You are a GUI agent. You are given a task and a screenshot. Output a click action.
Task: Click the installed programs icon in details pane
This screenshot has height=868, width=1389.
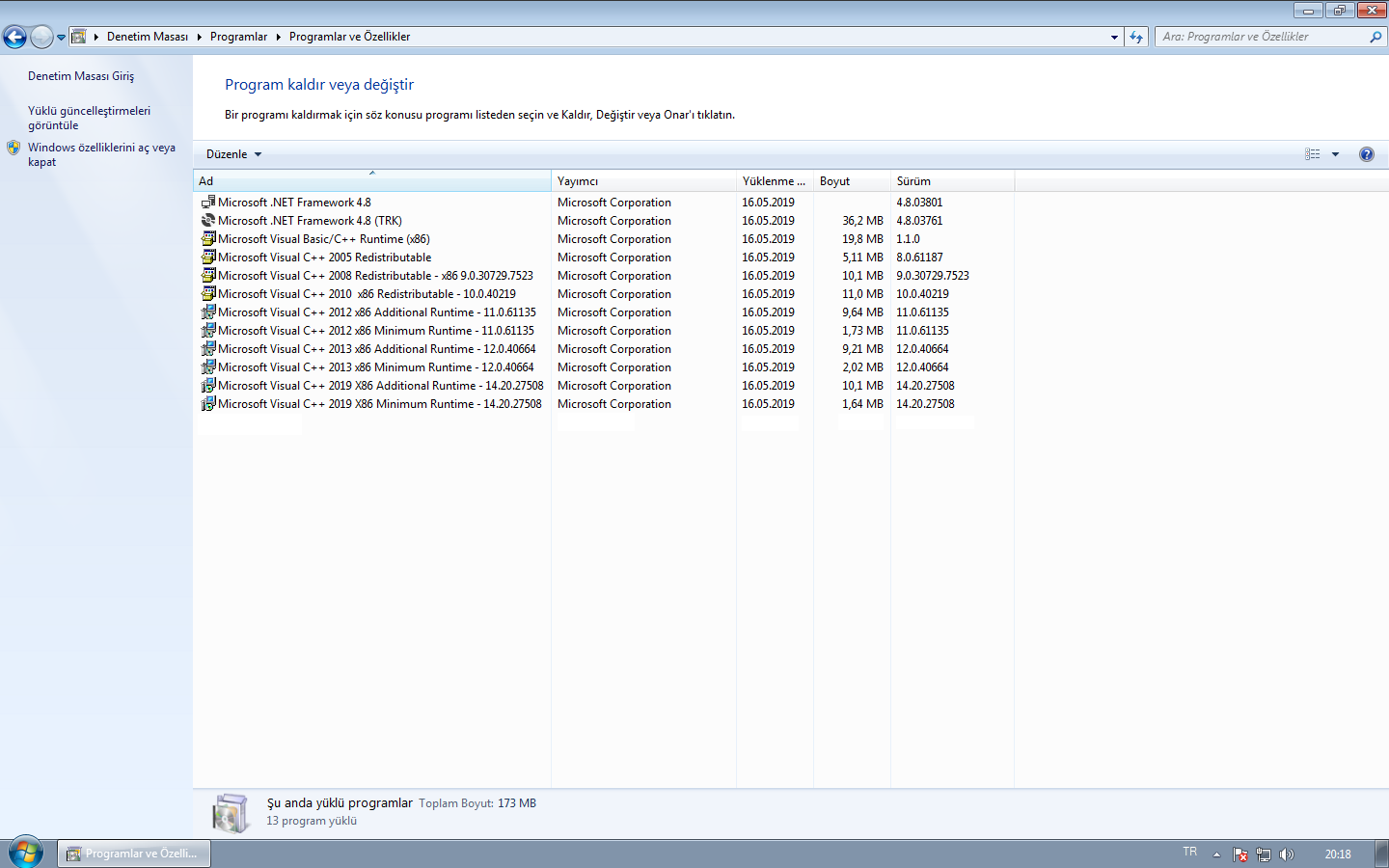tap(231, 813)
